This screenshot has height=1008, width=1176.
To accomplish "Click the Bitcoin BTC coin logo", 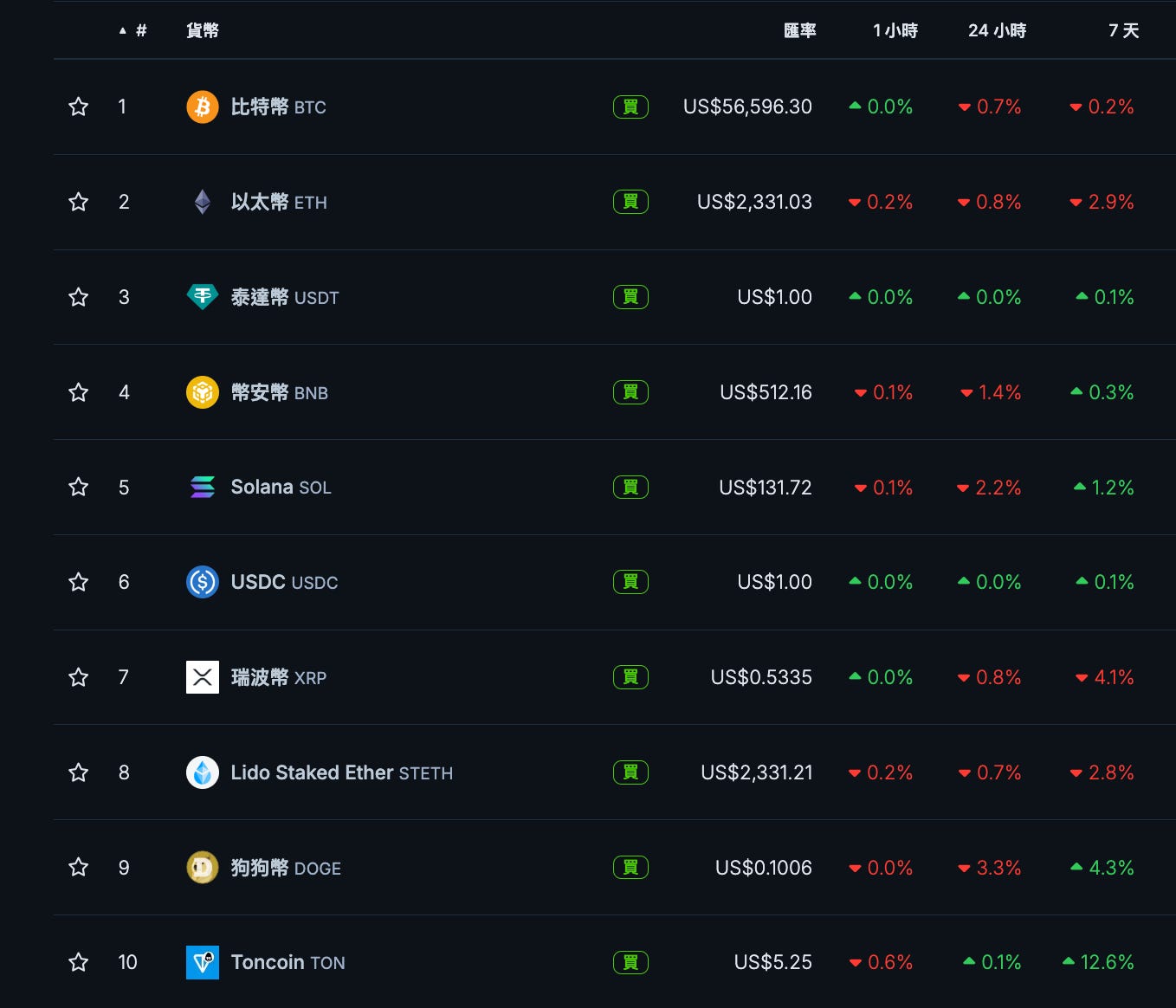I will pyautogui.click(x=203, y=107).
